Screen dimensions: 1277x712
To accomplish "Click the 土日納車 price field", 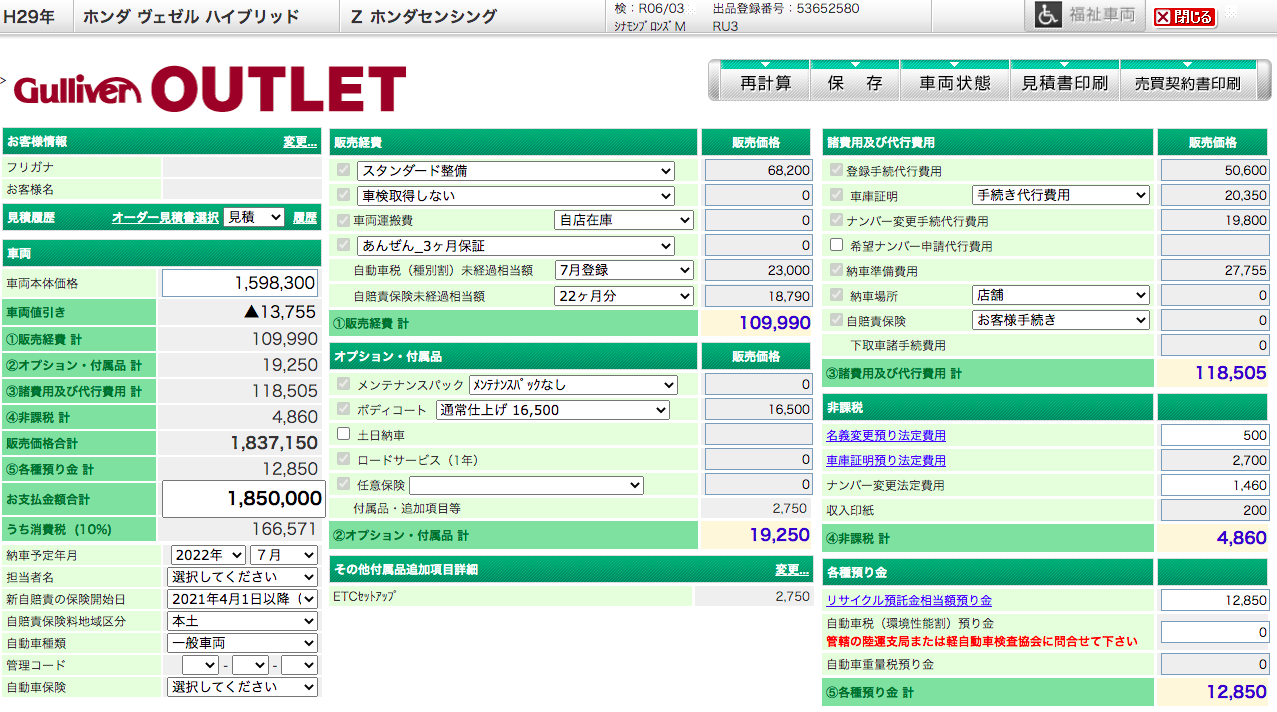I will [x=758, y=434].
